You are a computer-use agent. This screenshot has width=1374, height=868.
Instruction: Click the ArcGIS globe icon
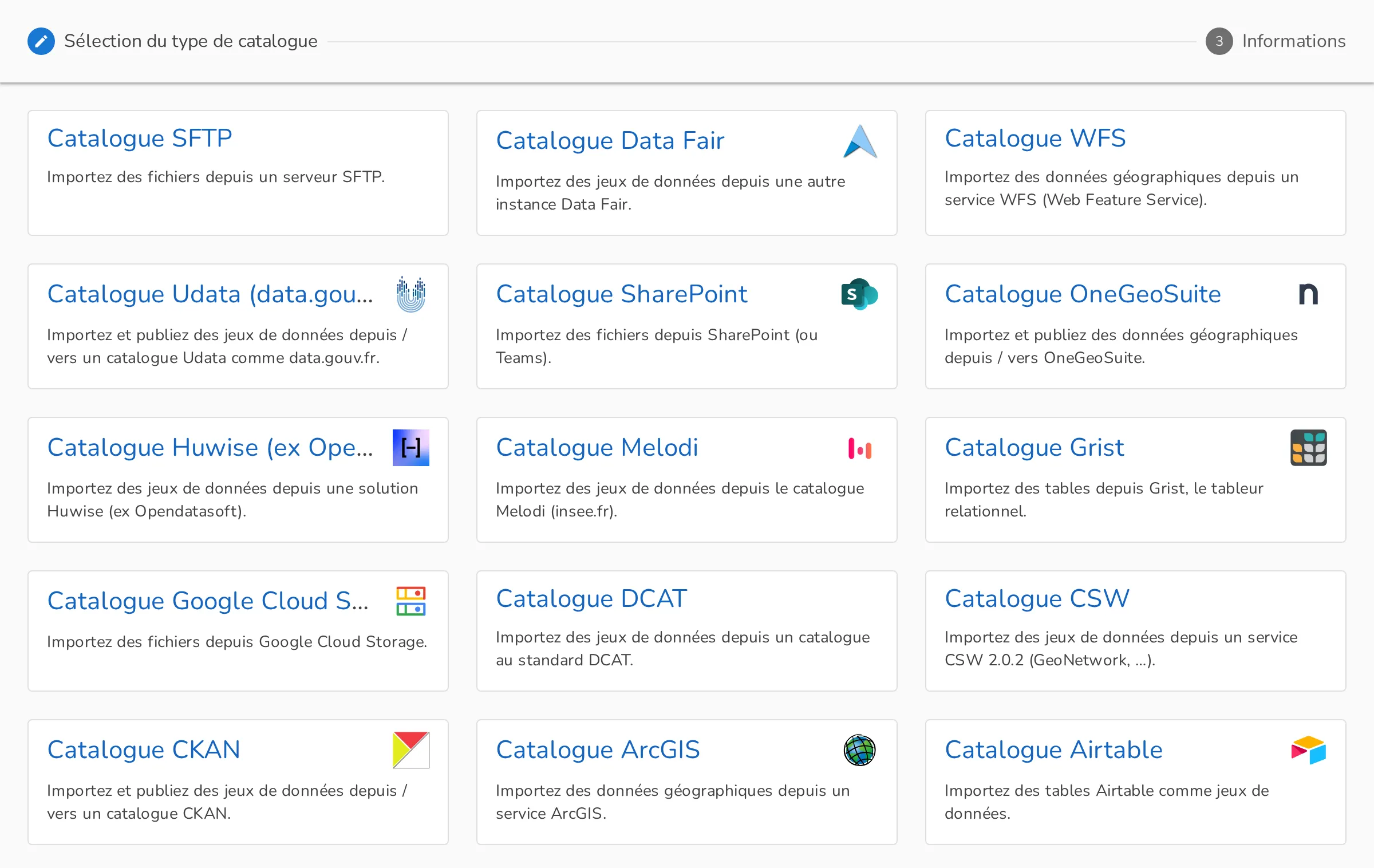pyautogui.click(x=860, y=750)
